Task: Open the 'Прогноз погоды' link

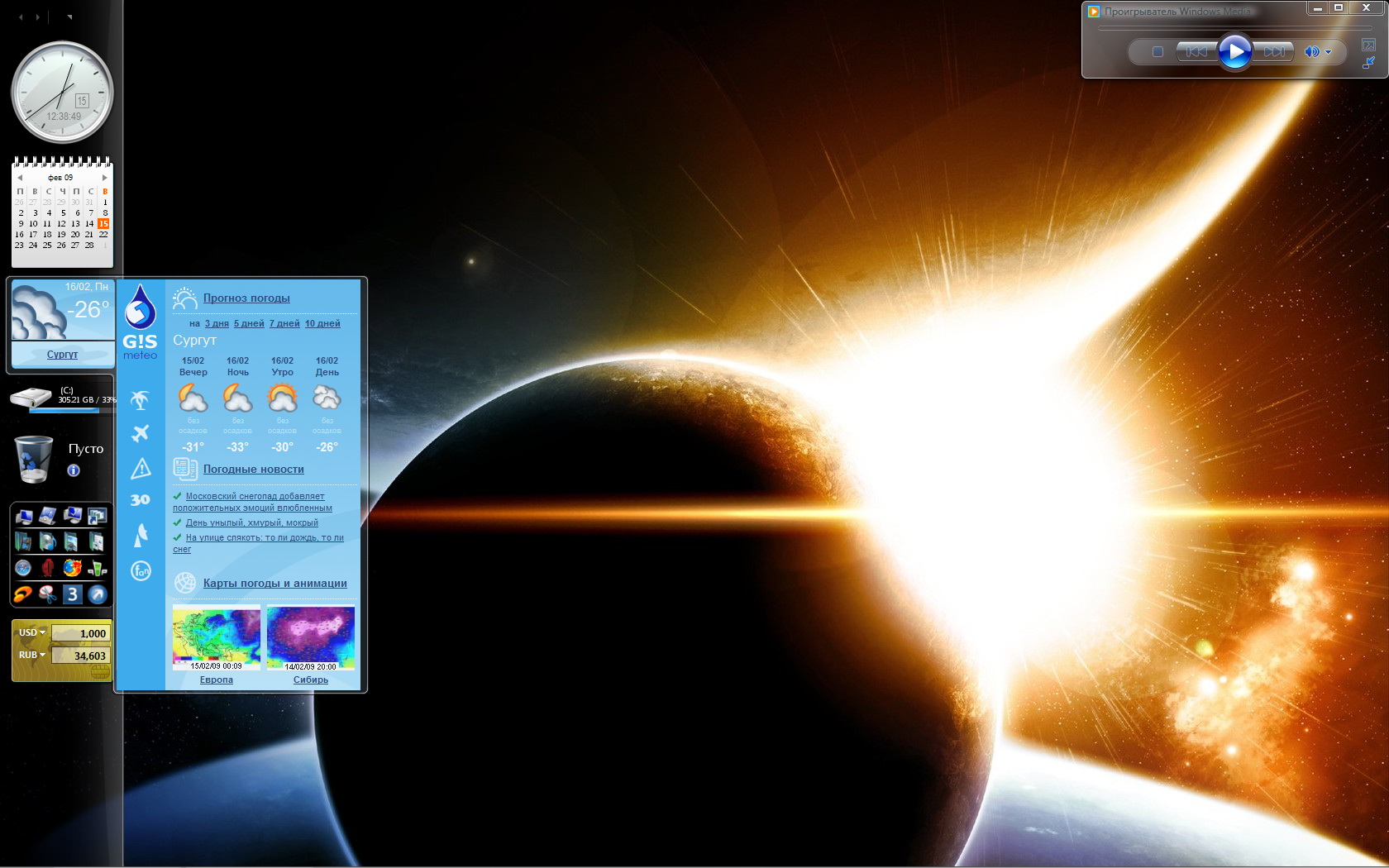Action: point(246,298)
